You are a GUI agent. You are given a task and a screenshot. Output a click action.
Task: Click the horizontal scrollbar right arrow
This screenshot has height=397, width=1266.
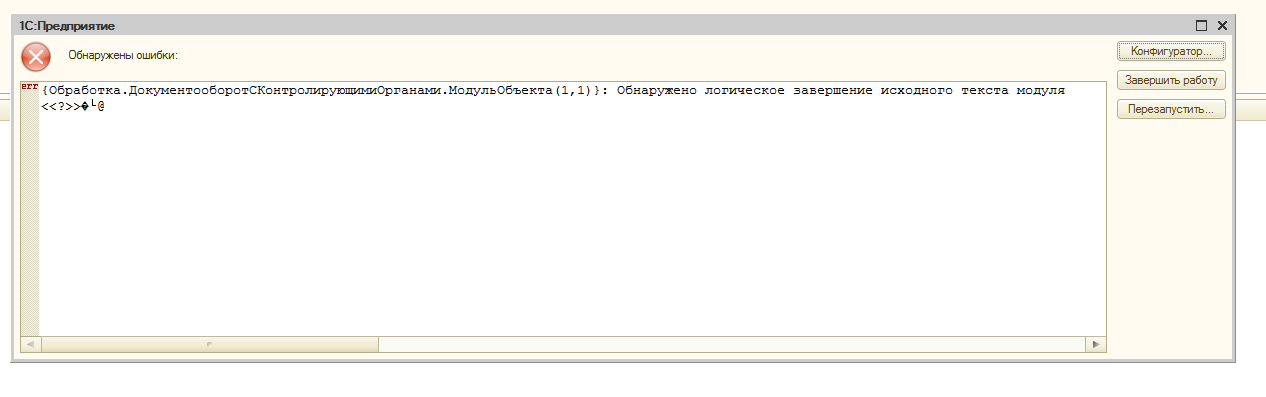coord(1097,344)
